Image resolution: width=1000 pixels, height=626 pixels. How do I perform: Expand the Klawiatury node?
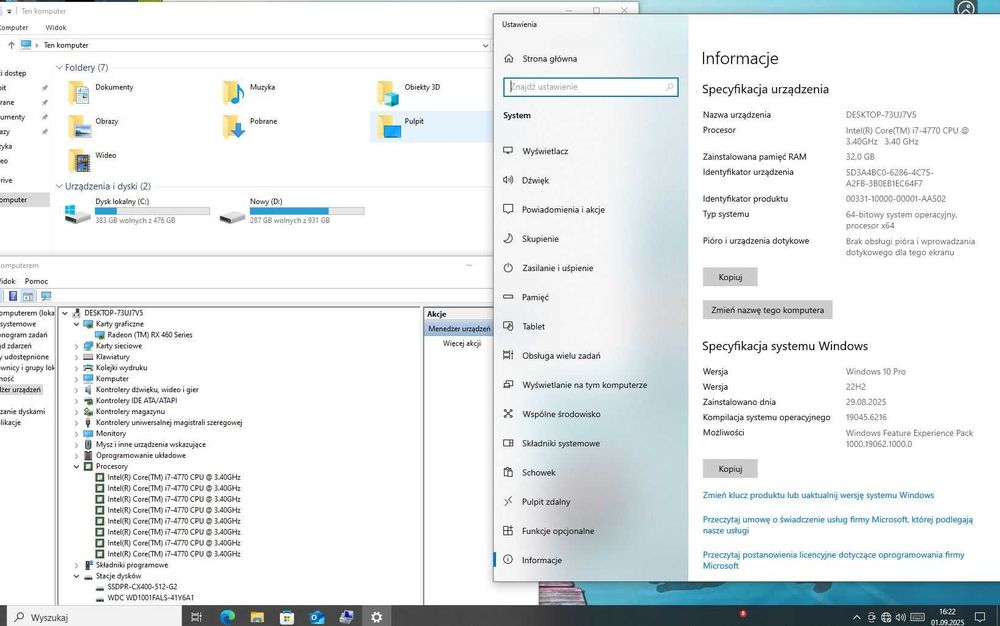(77, 357)
